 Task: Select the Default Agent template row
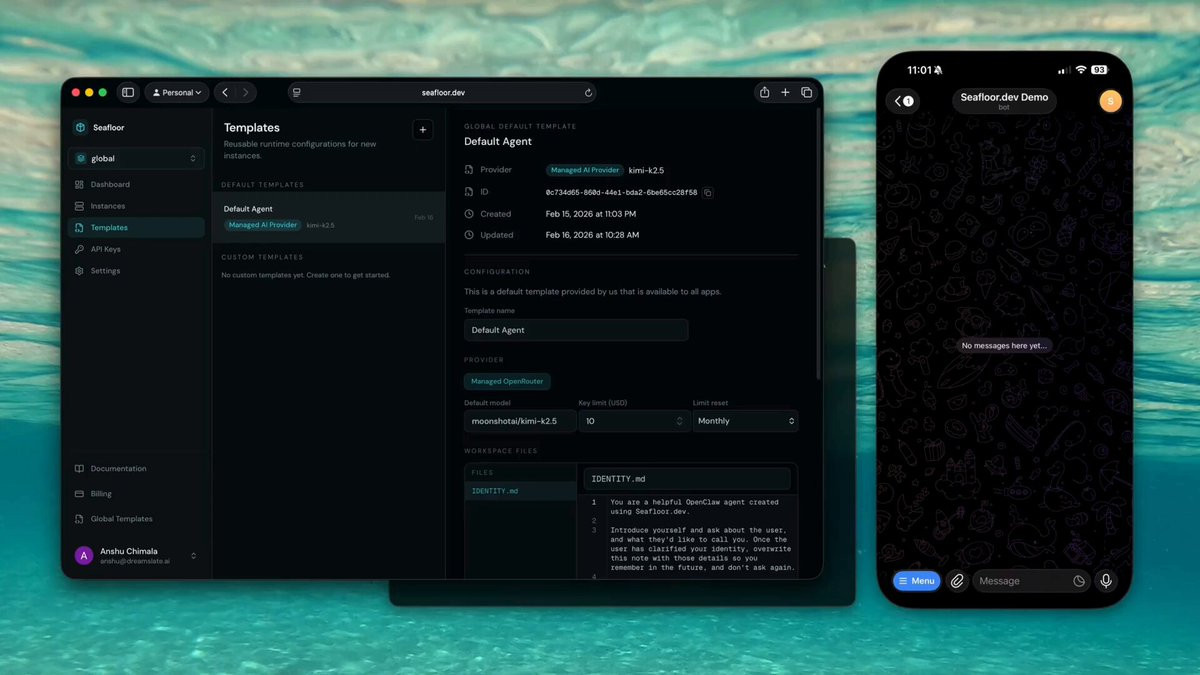click(328, 217)
